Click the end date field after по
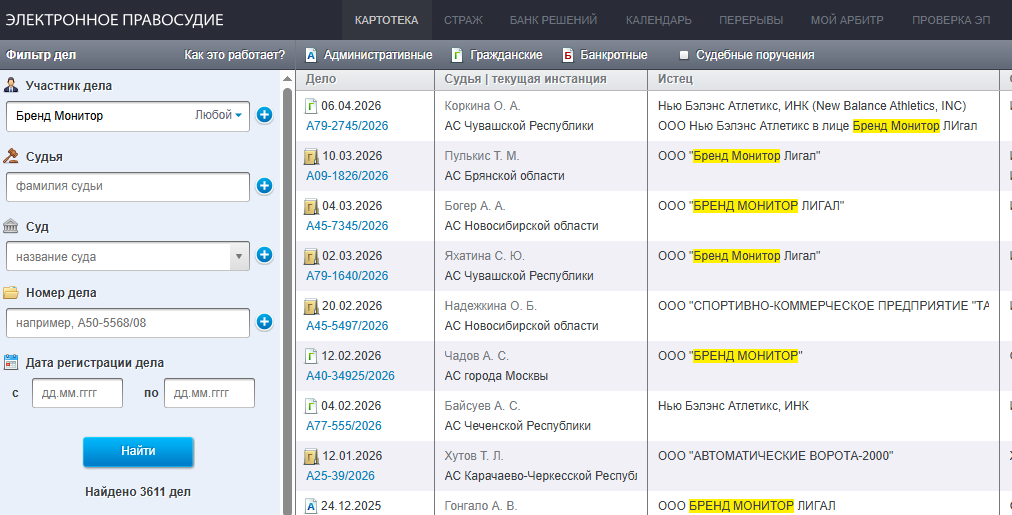Screen dimensions: 1012x515 point(209,393)
